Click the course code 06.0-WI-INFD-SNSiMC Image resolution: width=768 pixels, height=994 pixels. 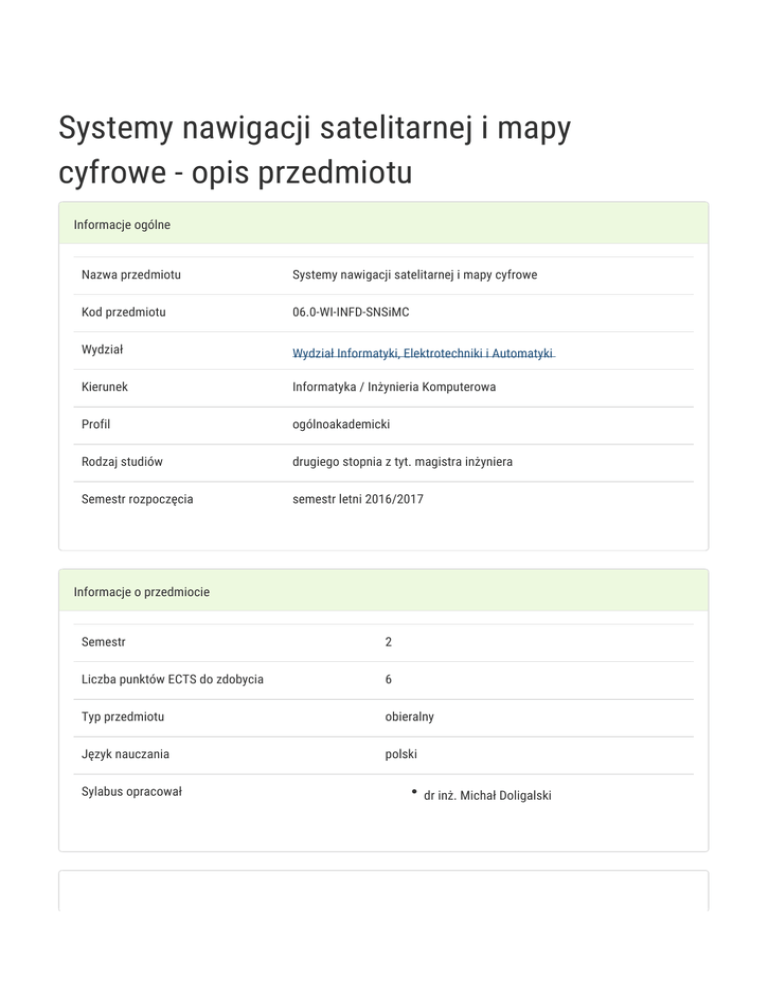(351, 313)
